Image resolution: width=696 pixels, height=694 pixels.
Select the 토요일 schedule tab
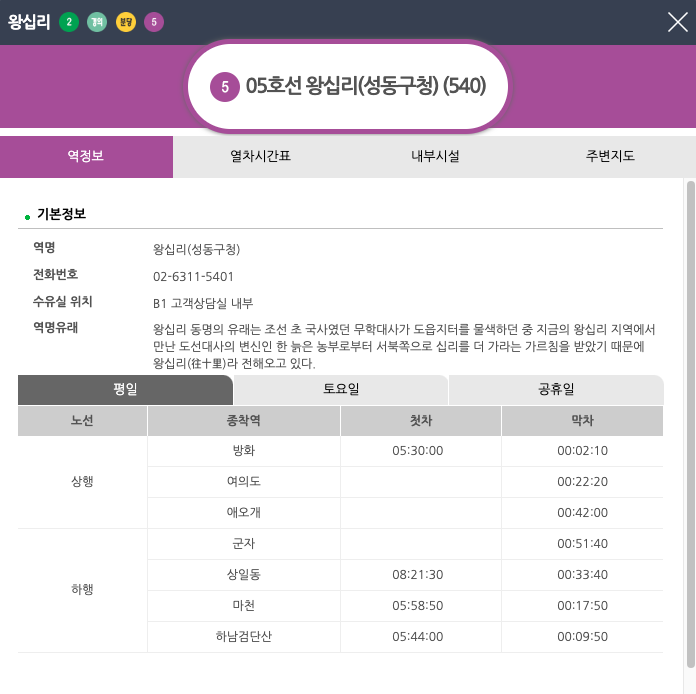click(341, 389)
